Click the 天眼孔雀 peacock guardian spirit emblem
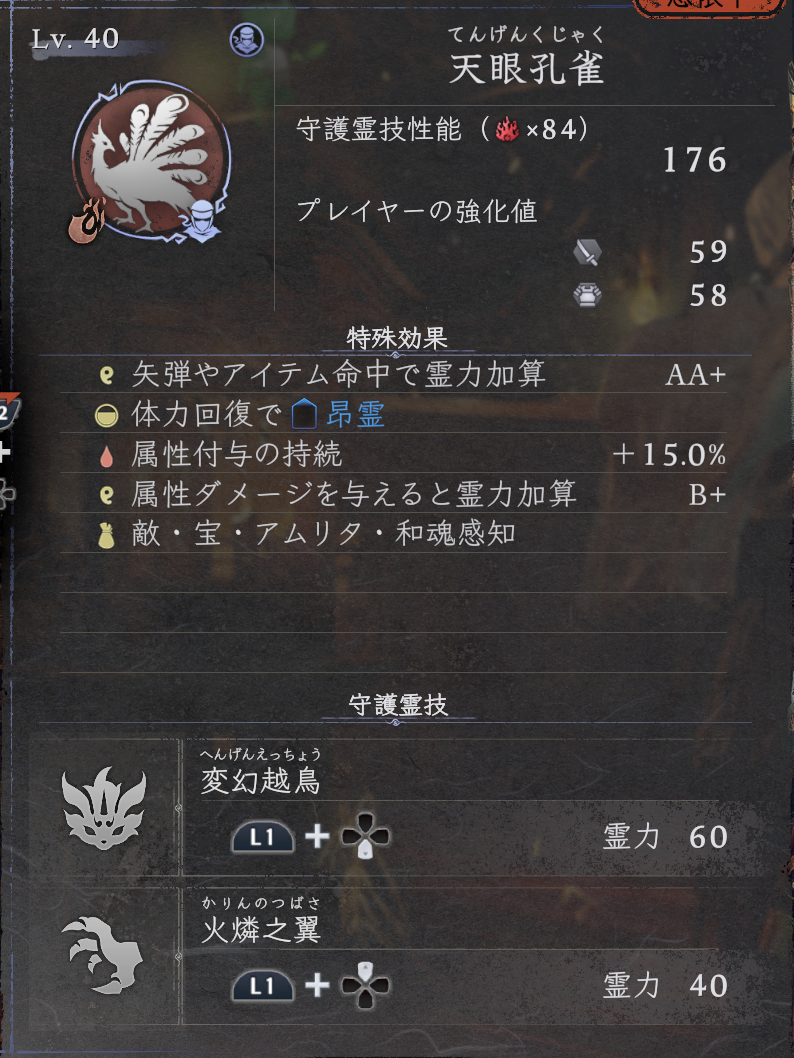 [x=151, y=161]
